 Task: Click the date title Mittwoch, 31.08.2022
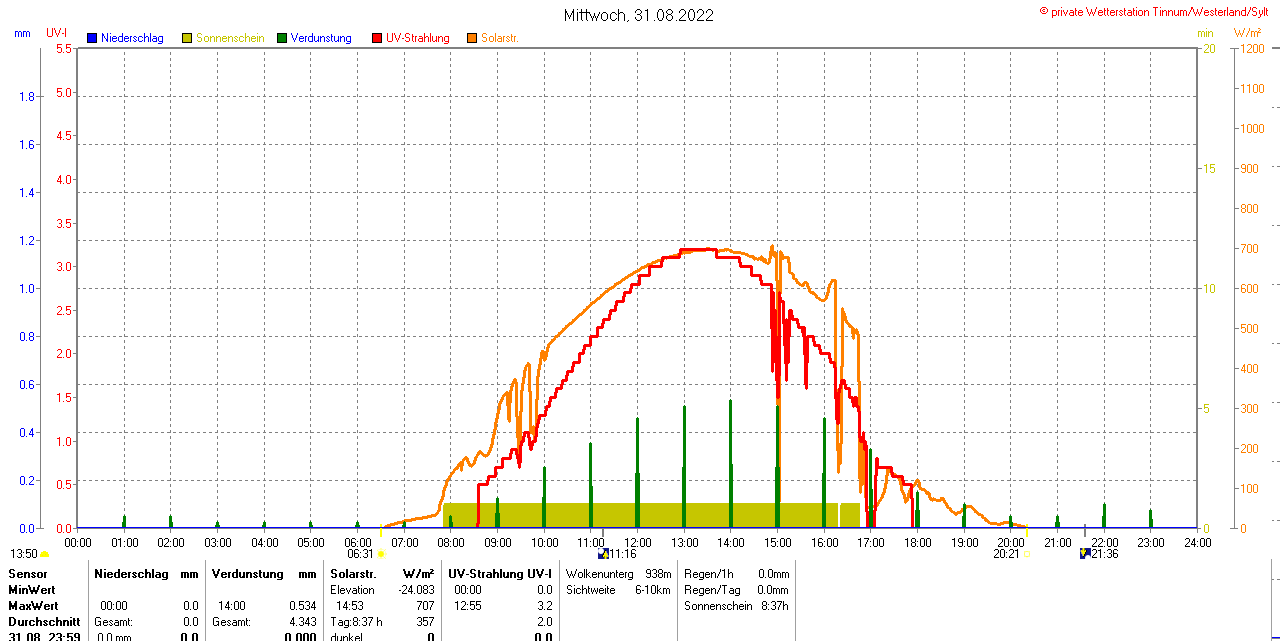[639, 15]
